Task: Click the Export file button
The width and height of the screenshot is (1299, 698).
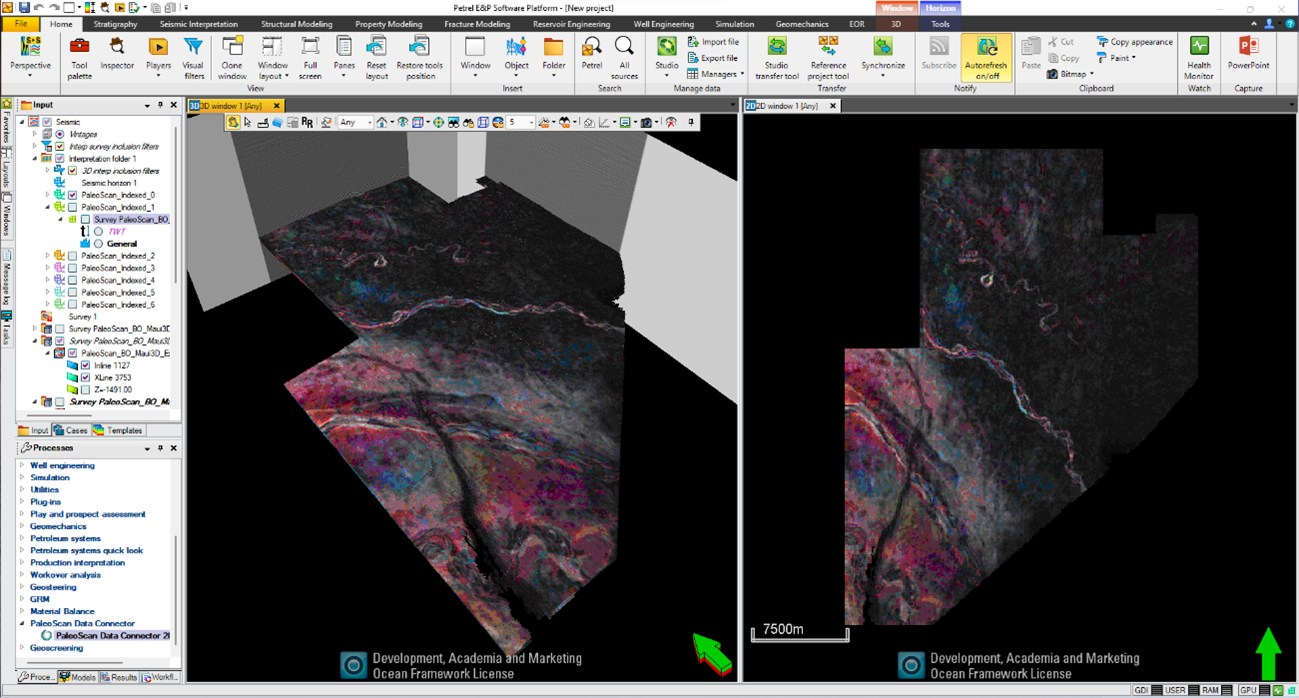Action: (x=713, y=58)
